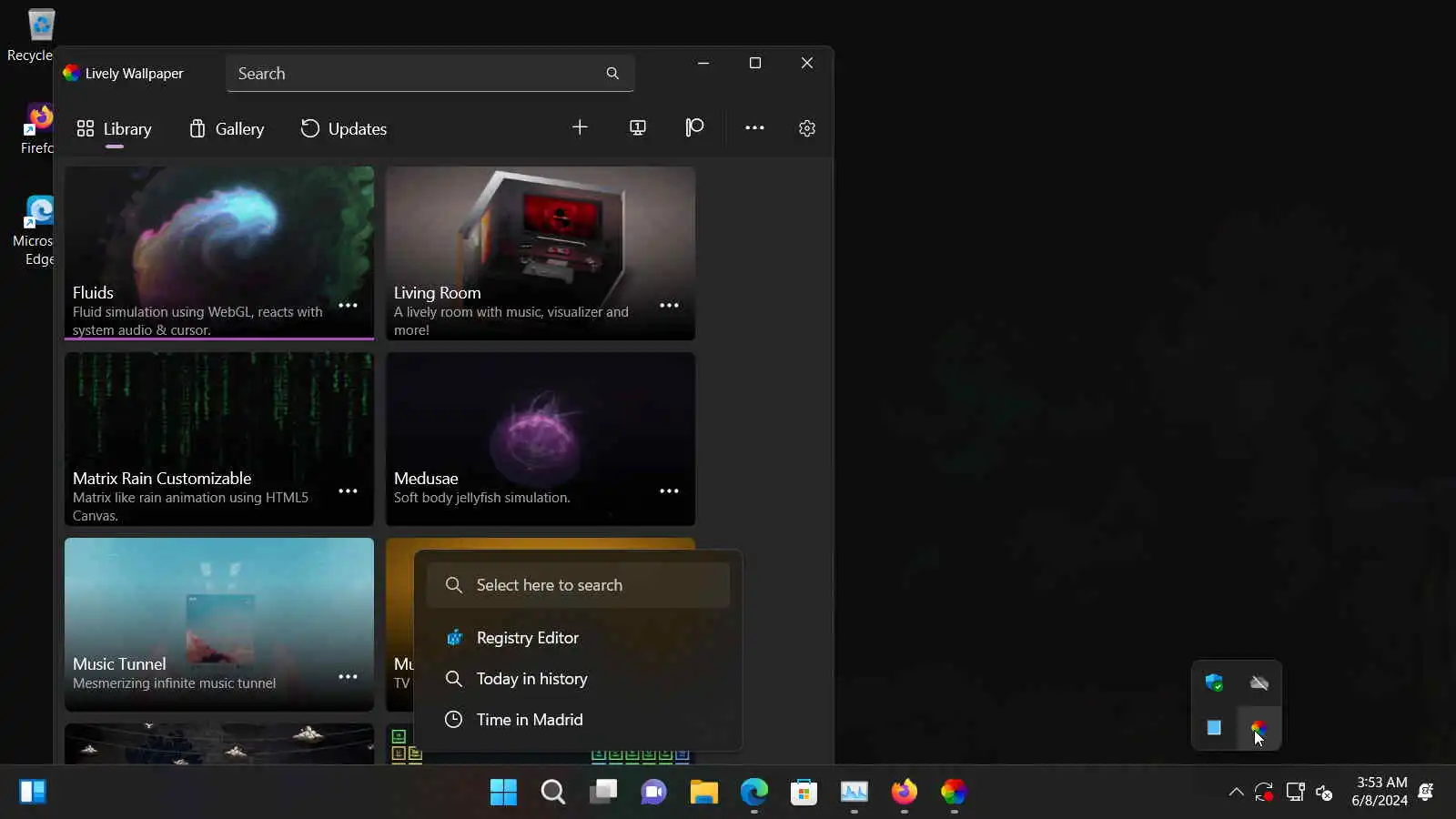
Task: Switch to the Library tab
Action: coord(114,129)
